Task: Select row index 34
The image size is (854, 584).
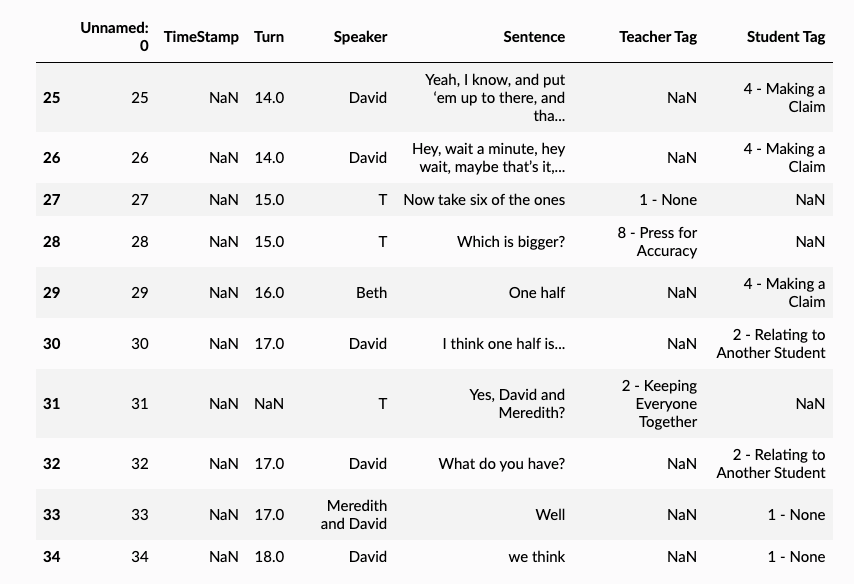Action: click(x=52, y=557)
